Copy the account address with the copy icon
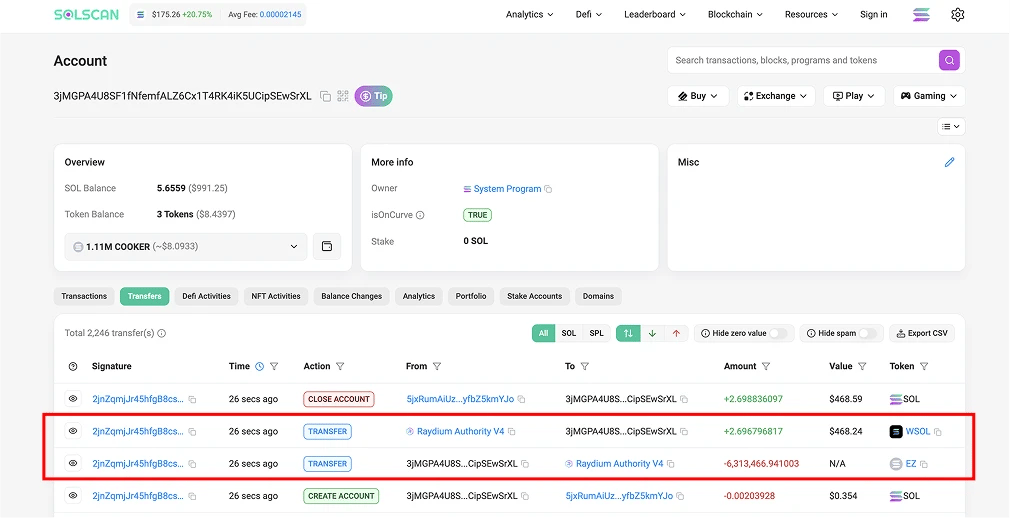 coord(326,97)
